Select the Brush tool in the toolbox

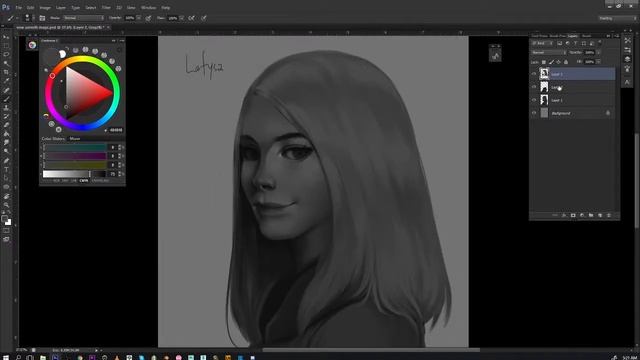pos(6,99)
